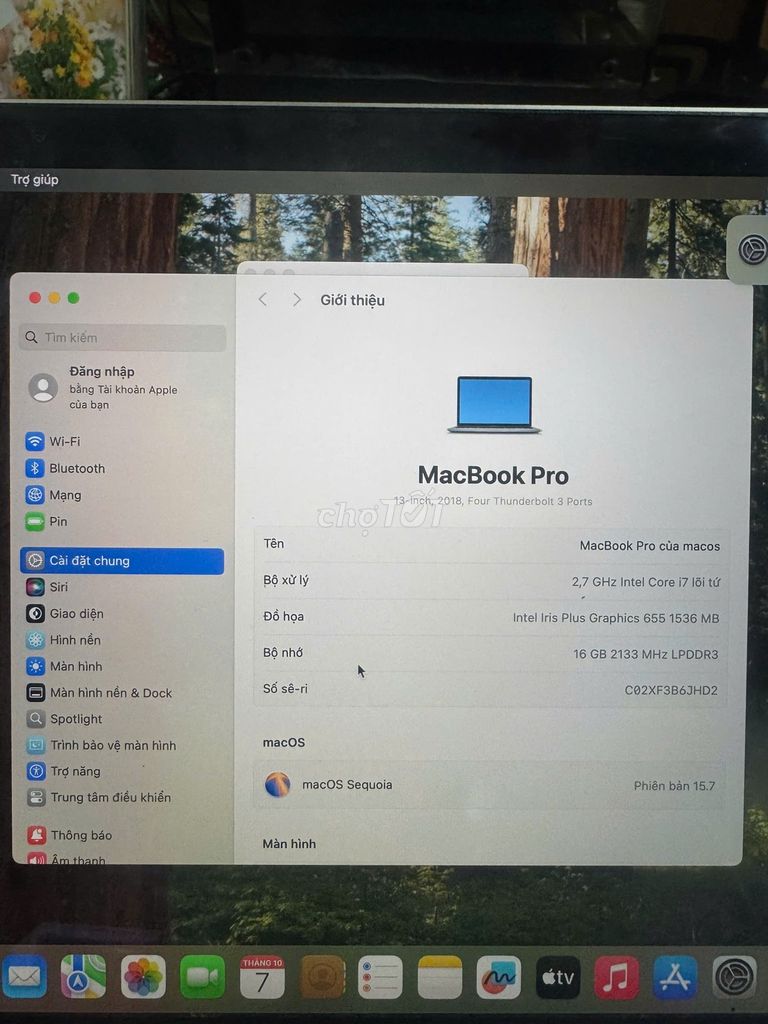This screenshot has height=1024, width=768.
Task: Select Cài đặt chung general settings
Action: pos(122,561)
